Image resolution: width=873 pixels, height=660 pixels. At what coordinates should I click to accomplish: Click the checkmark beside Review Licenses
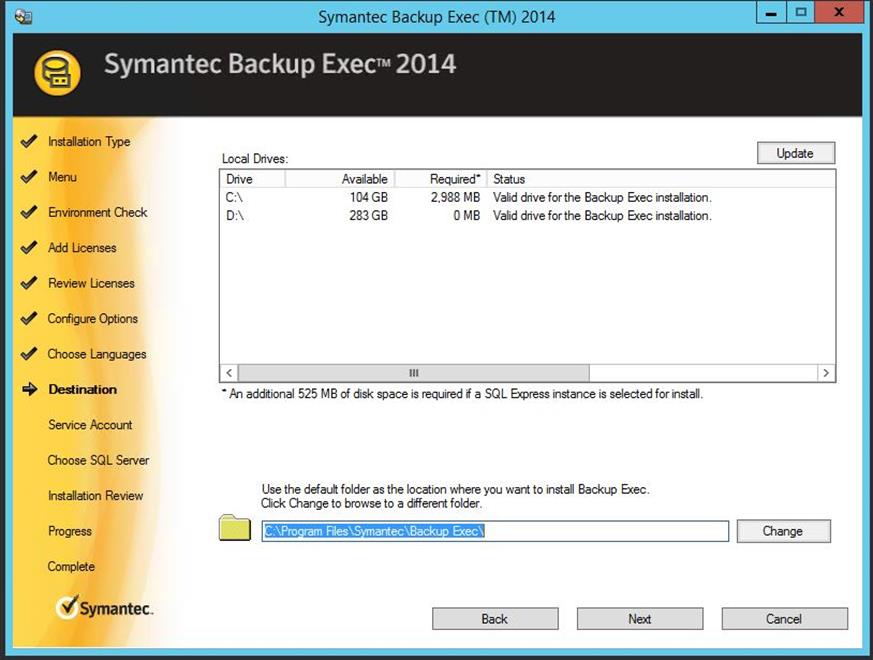(x=29, y=283)
